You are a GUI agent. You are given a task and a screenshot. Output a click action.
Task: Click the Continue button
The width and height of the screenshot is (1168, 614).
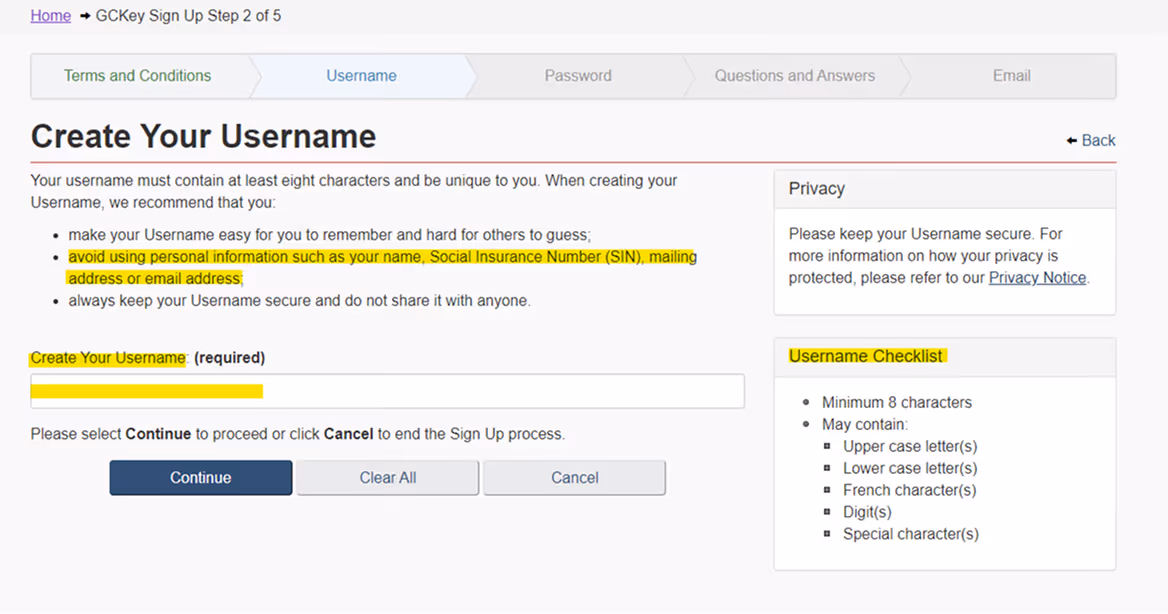200,478
